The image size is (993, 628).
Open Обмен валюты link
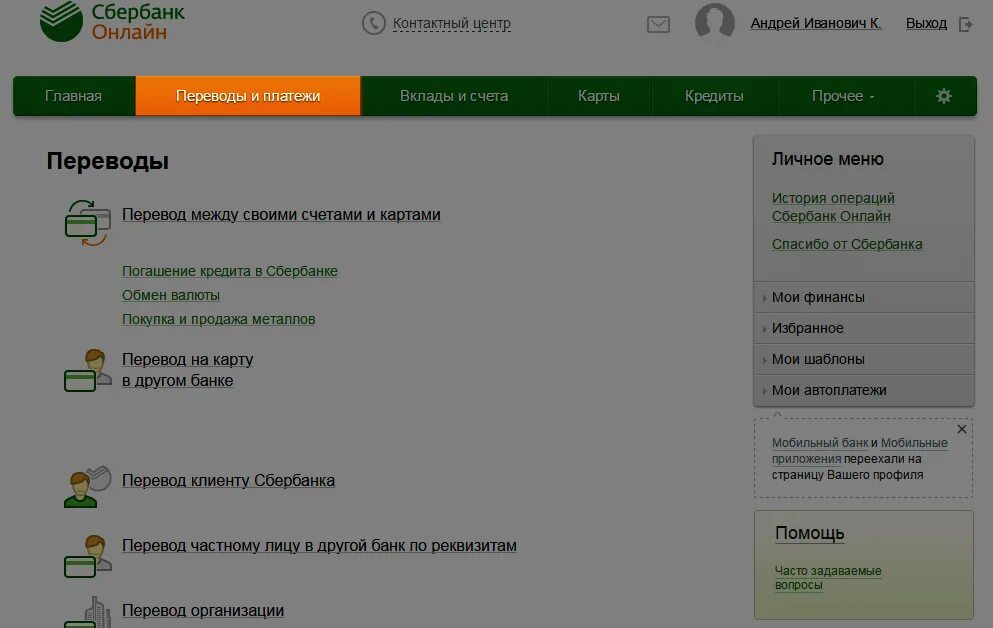170,295
